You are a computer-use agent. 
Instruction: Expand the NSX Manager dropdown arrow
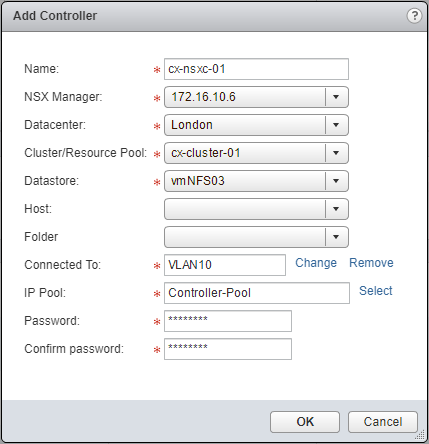(x=336, y=97)
